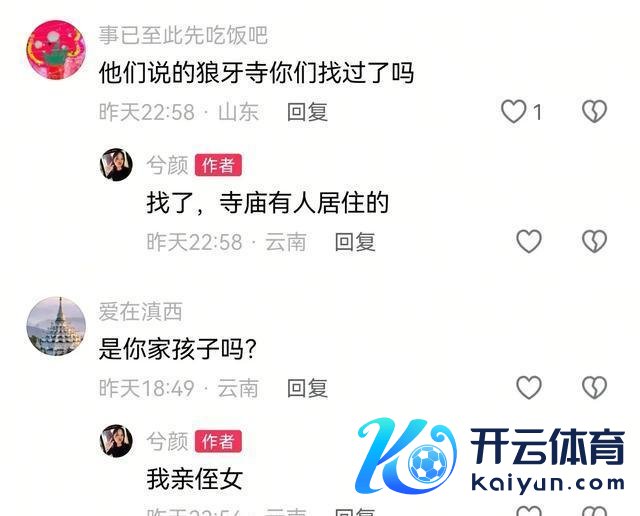Screen dimensions: 640x516
Task: Like the comment 是你家孩子吗?
Action: click(x=529, y=387)
